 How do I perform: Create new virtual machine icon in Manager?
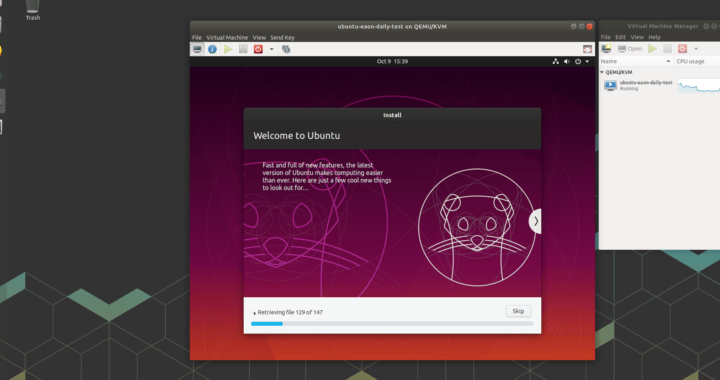606,49
